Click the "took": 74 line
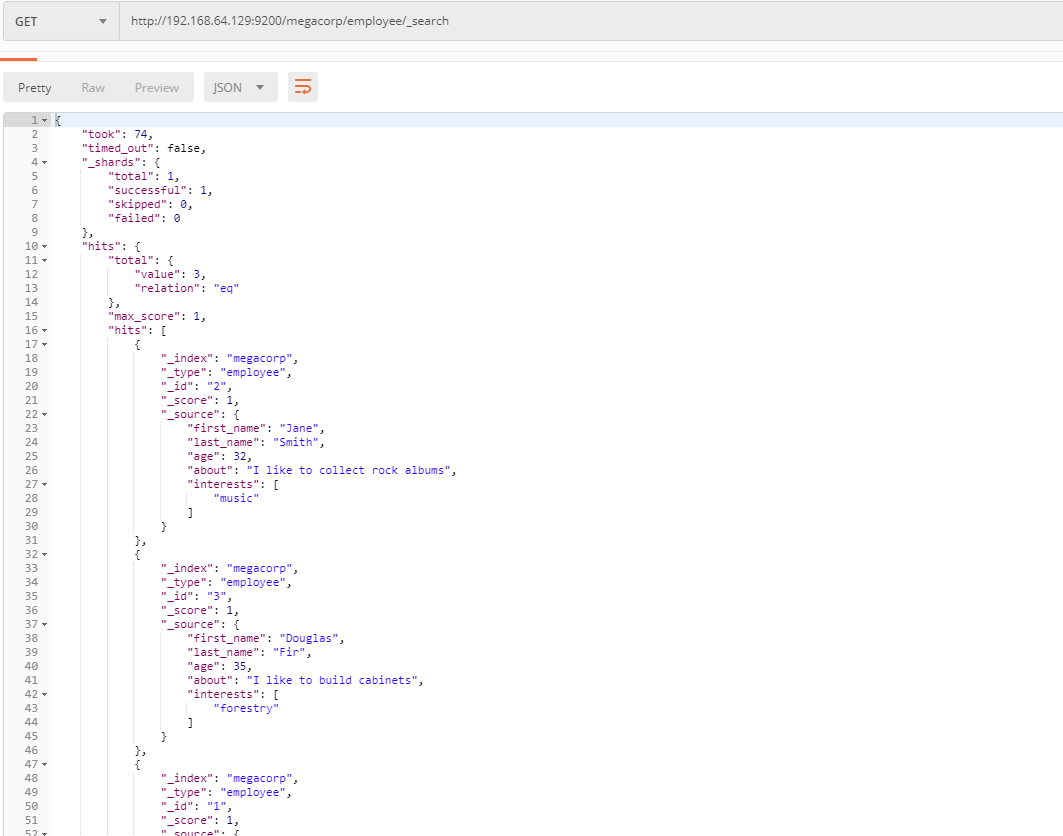Screen dimensions: 1063x836 coord(117,134)
